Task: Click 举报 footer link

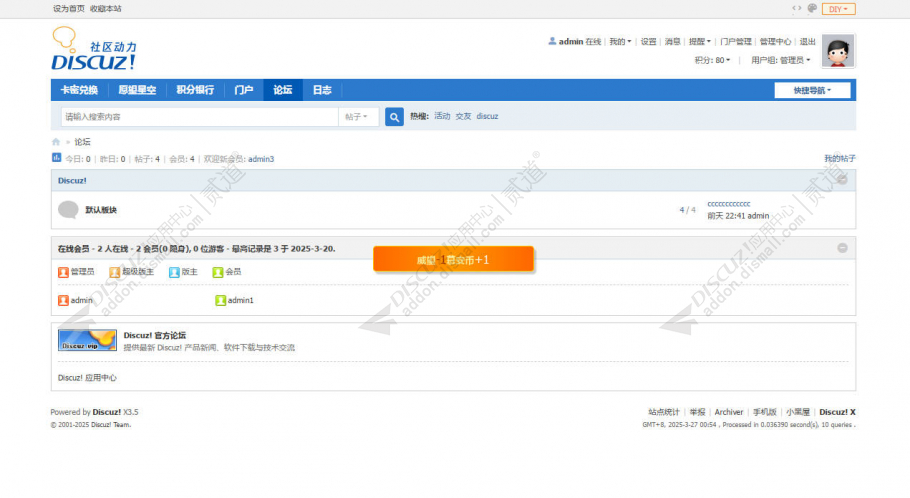Action: tap(698, 412)
